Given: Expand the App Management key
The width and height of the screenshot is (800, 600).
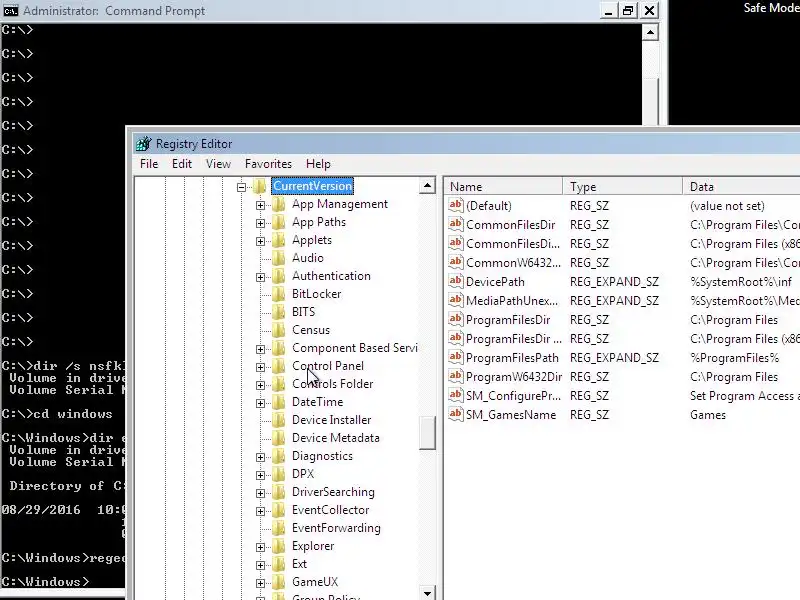Looking at the screenshot, I should pyautogui.click(x=260, y=205).
